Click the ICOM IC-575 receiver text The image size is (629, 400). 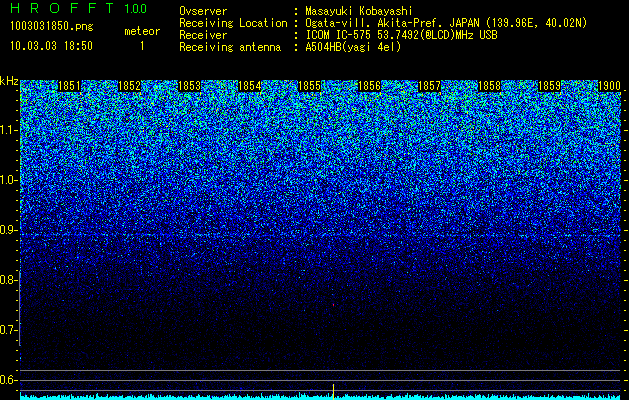coord(401,35)
